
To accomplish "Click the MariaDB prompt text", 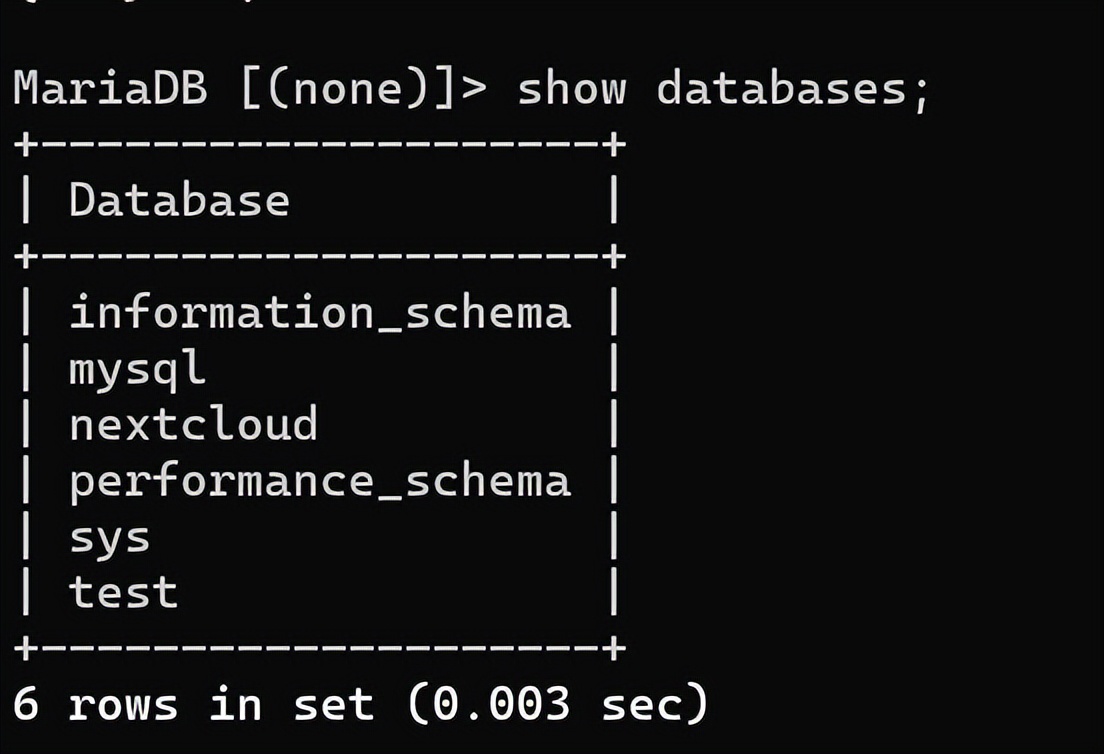I will tap(110, 89).
